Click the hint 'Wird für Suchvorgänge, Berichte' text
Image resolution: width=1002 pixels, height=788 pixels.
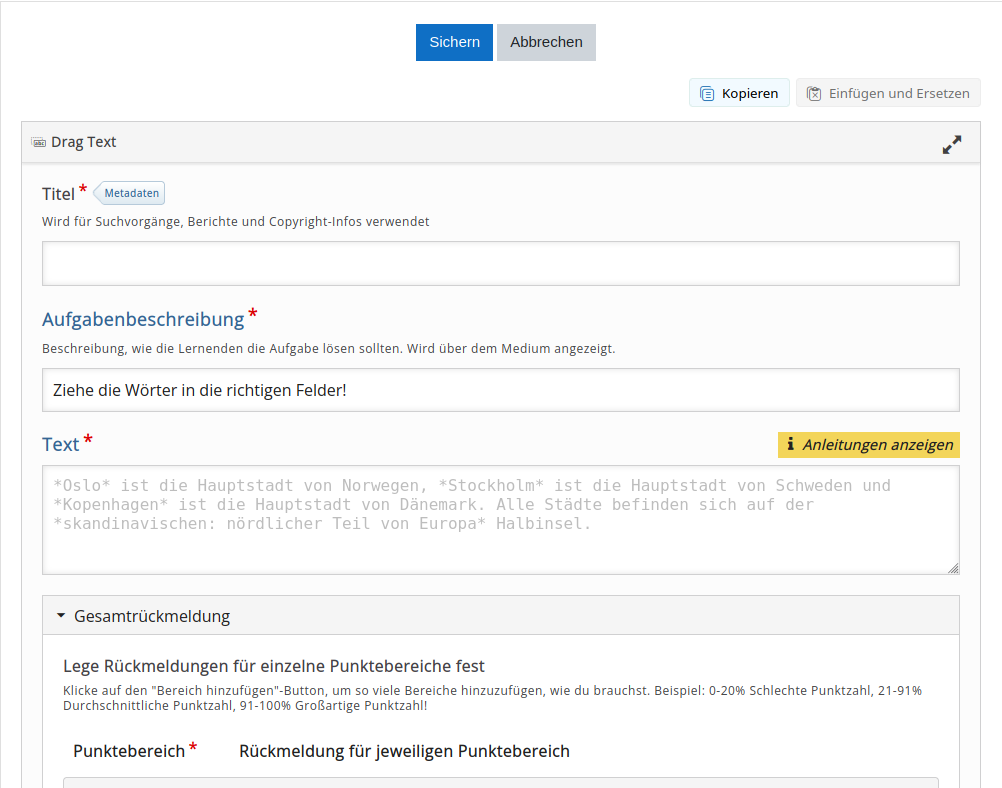pyautogui.click(x=236, y=222)
